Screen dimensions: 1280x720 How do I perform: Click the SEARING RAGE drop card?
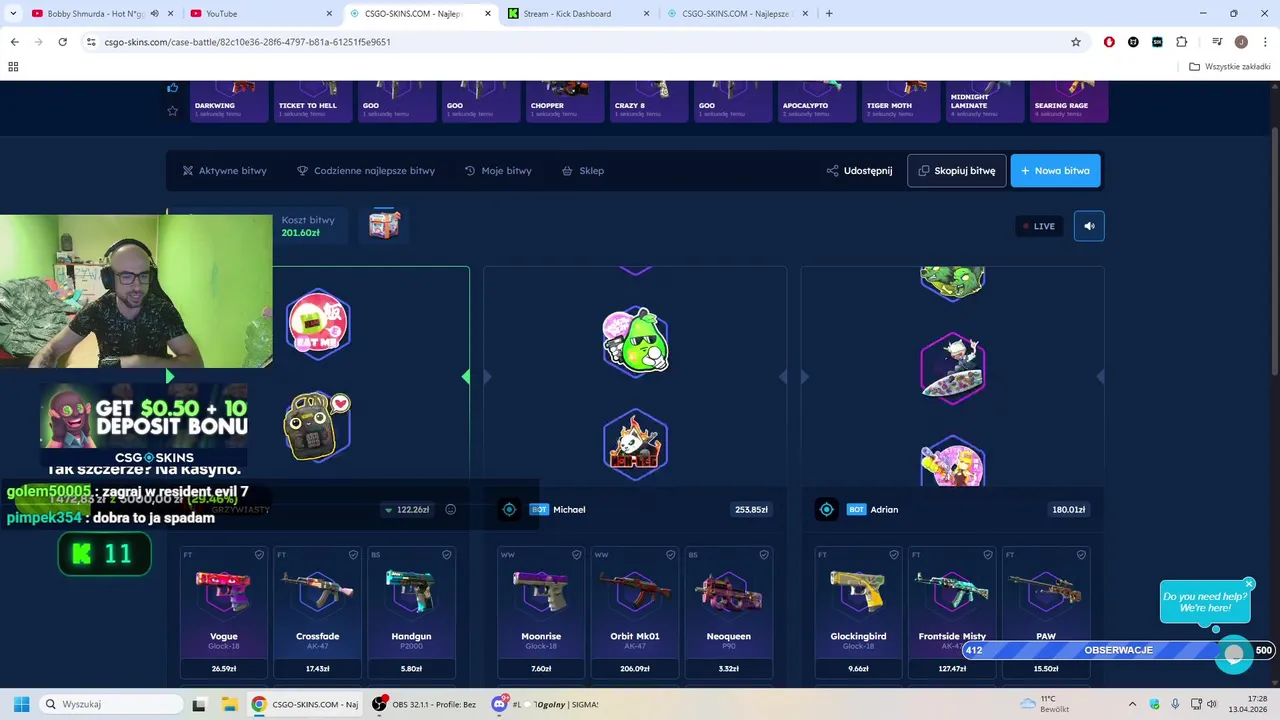click(1068, 101)
